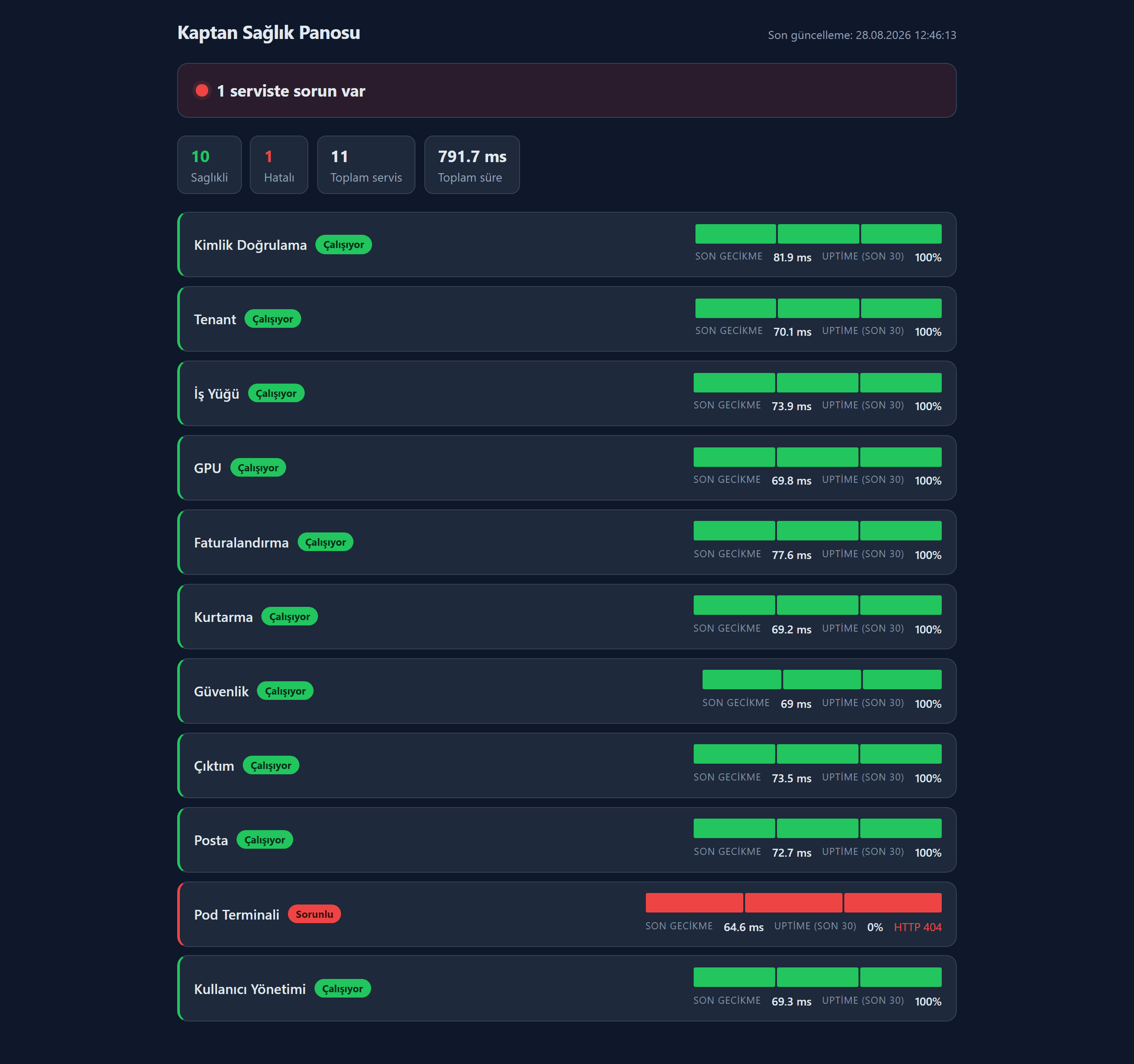Select the Kullanıcı Yönetimi service name
Screen dimensions: 1134x1064
(x=250, y=989)
